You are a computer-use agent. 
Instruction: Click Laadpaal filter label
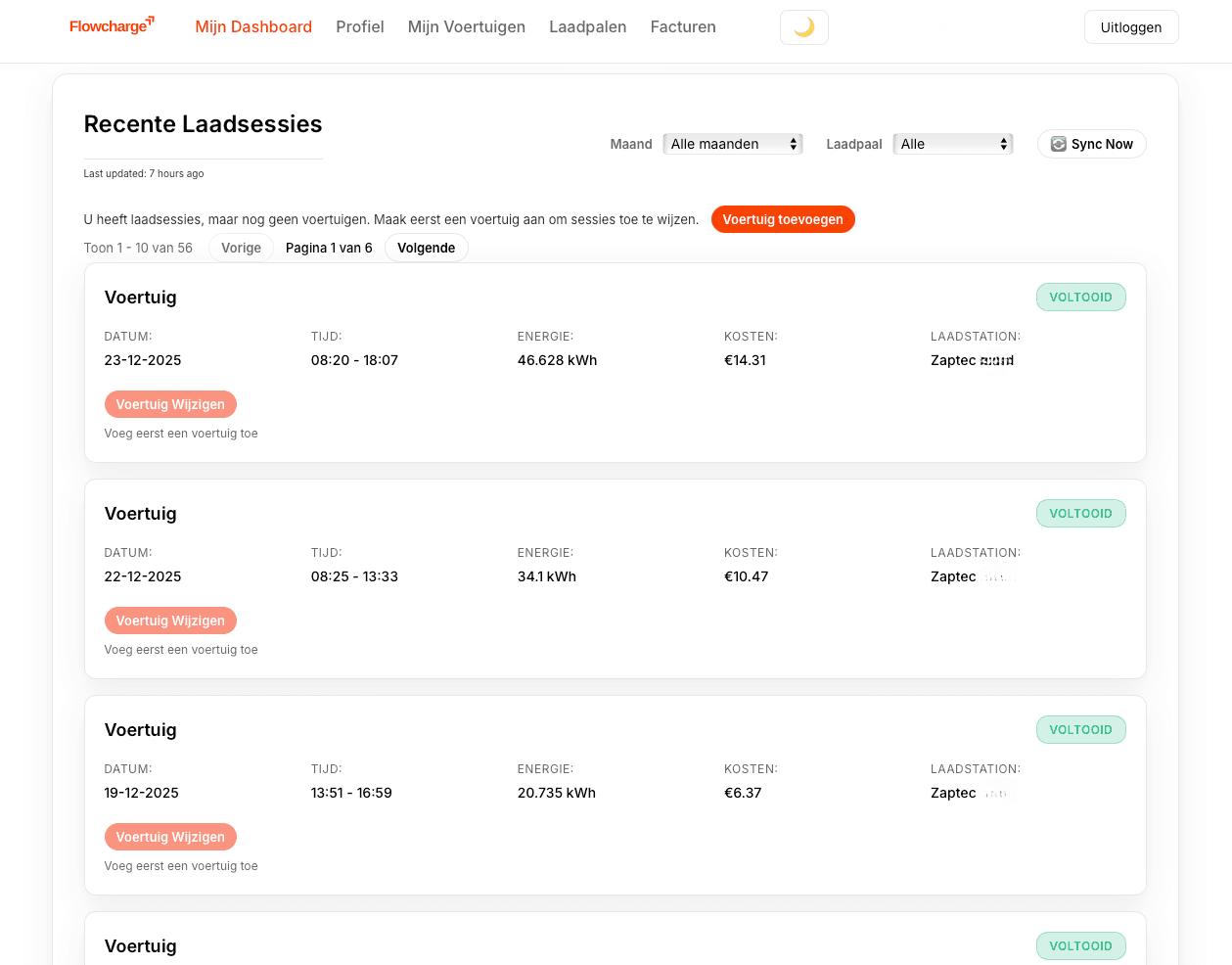click(854, 144)
